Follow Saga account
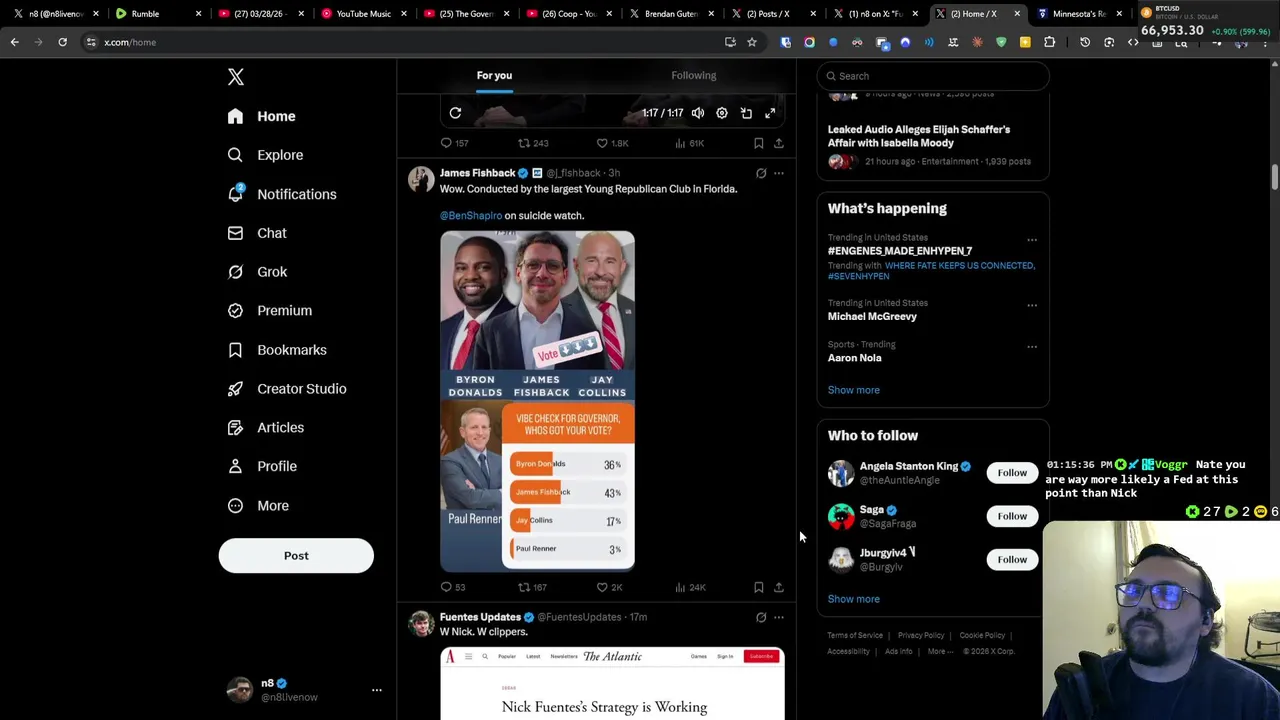Viewport: 1280px width, 720px height. pos(1012,516)
